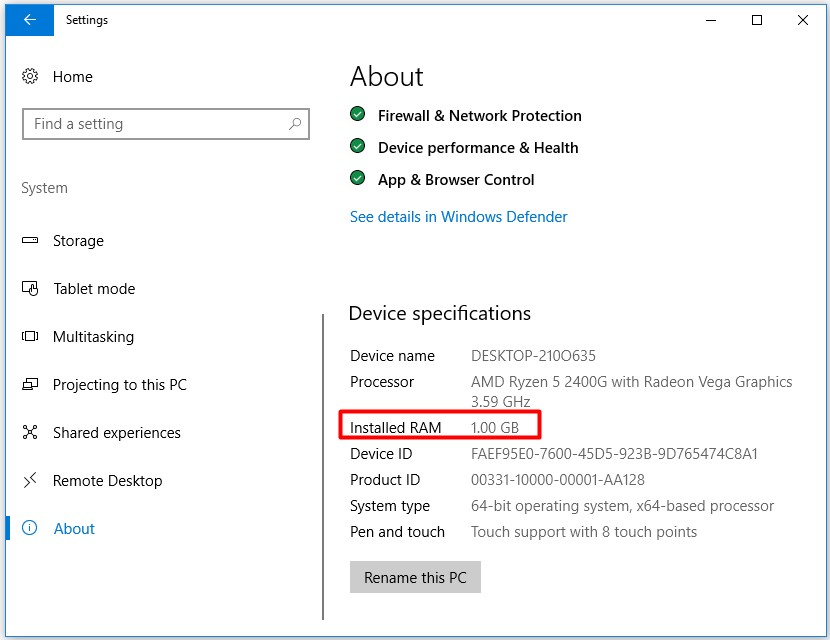Click the Remote Desktop icon
The image size is (830, 640).
click(x=30, y=481)
